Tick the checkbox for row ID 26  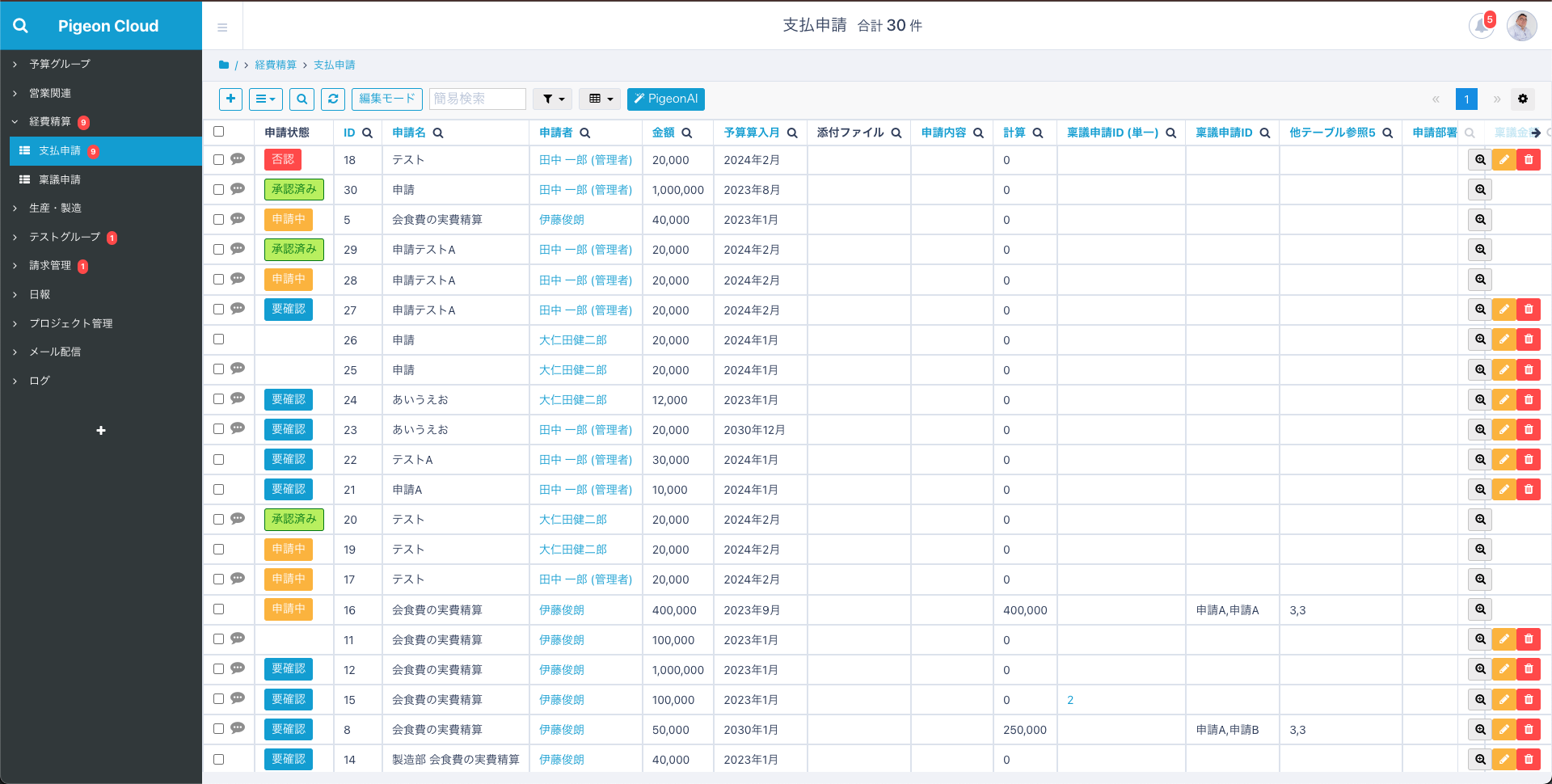218,339
